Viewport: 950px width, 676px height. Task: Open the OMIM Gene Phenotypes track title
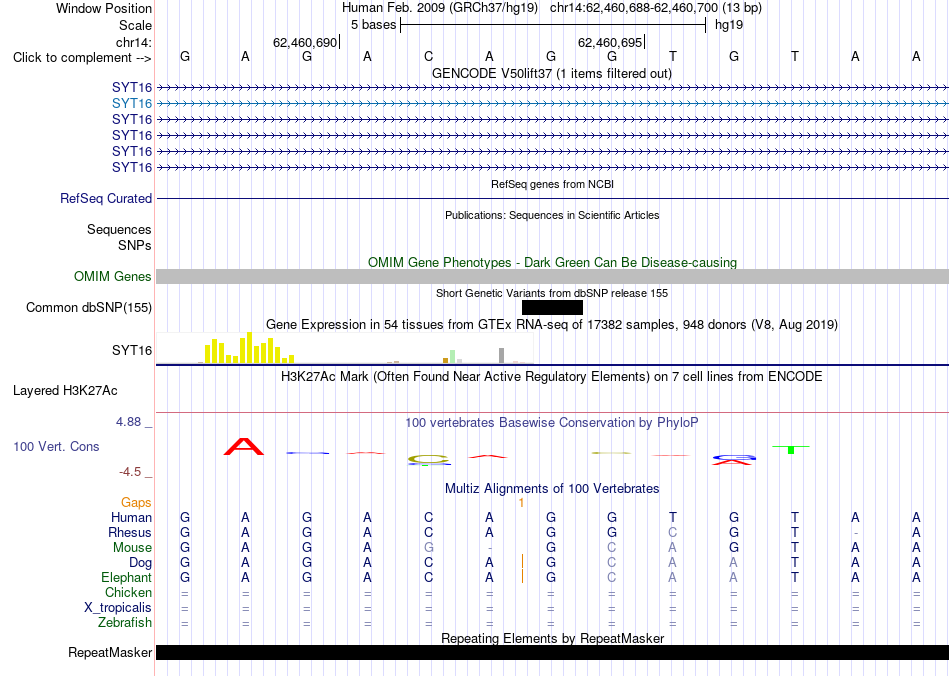point(552,262)
